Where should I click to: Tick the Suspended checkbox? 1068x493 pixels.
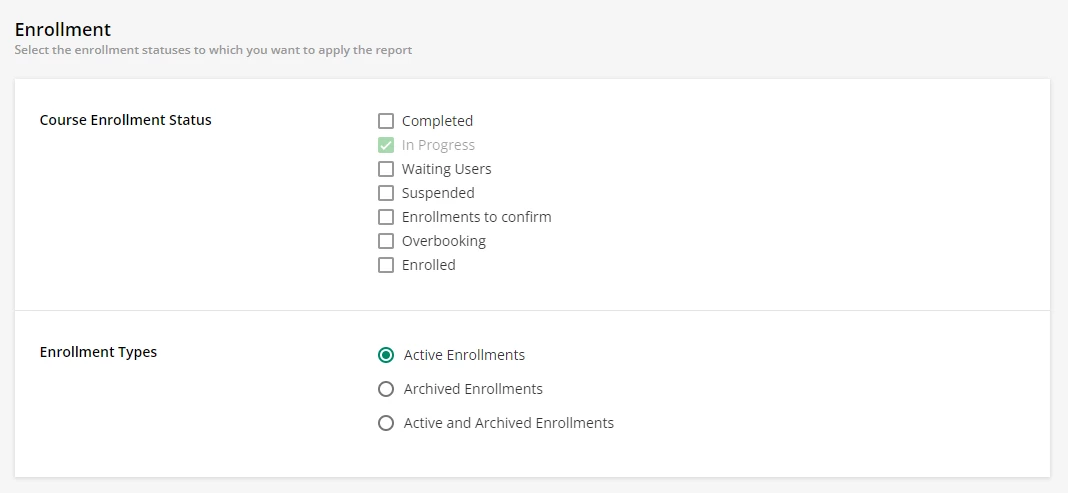click(x=386, y=193)
